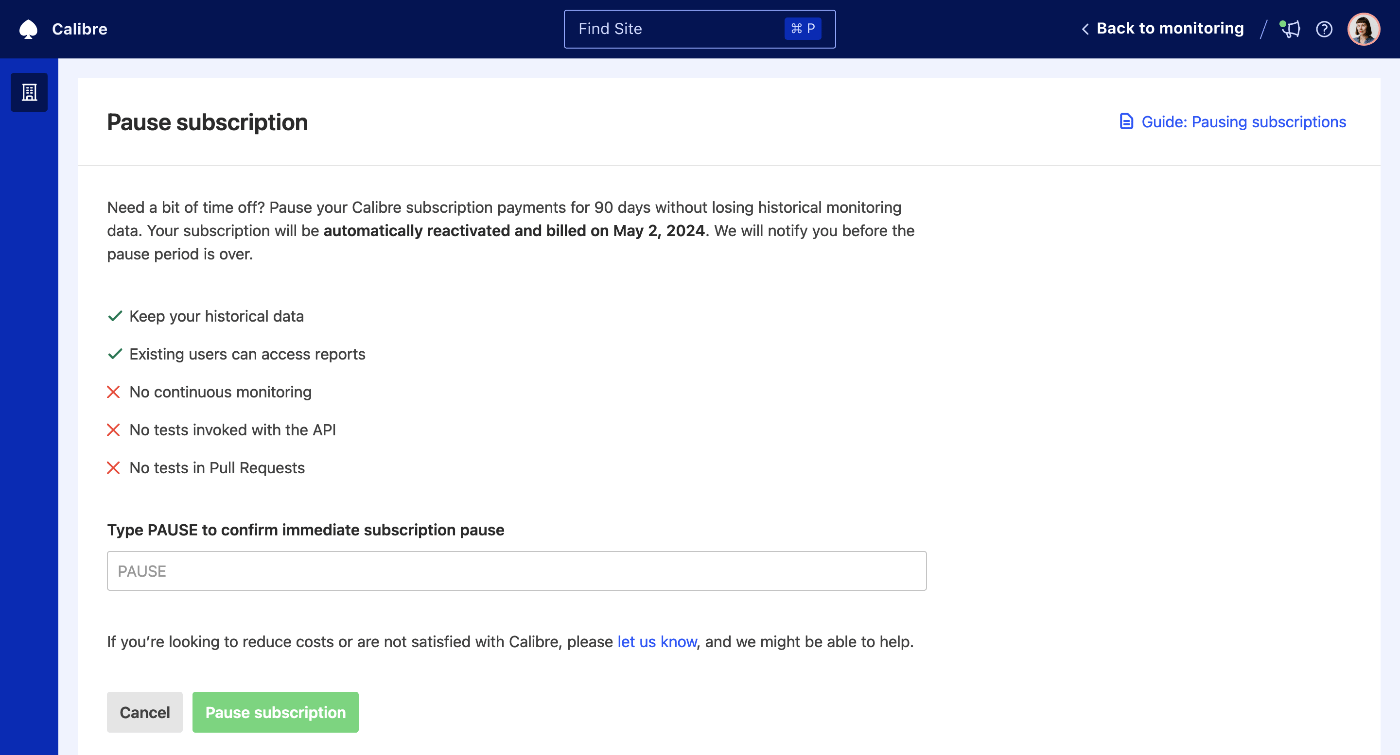Viewport: 1400px width, 755px height.
Task: Select the organization building icon in sidebar
Action: (28, 92)
